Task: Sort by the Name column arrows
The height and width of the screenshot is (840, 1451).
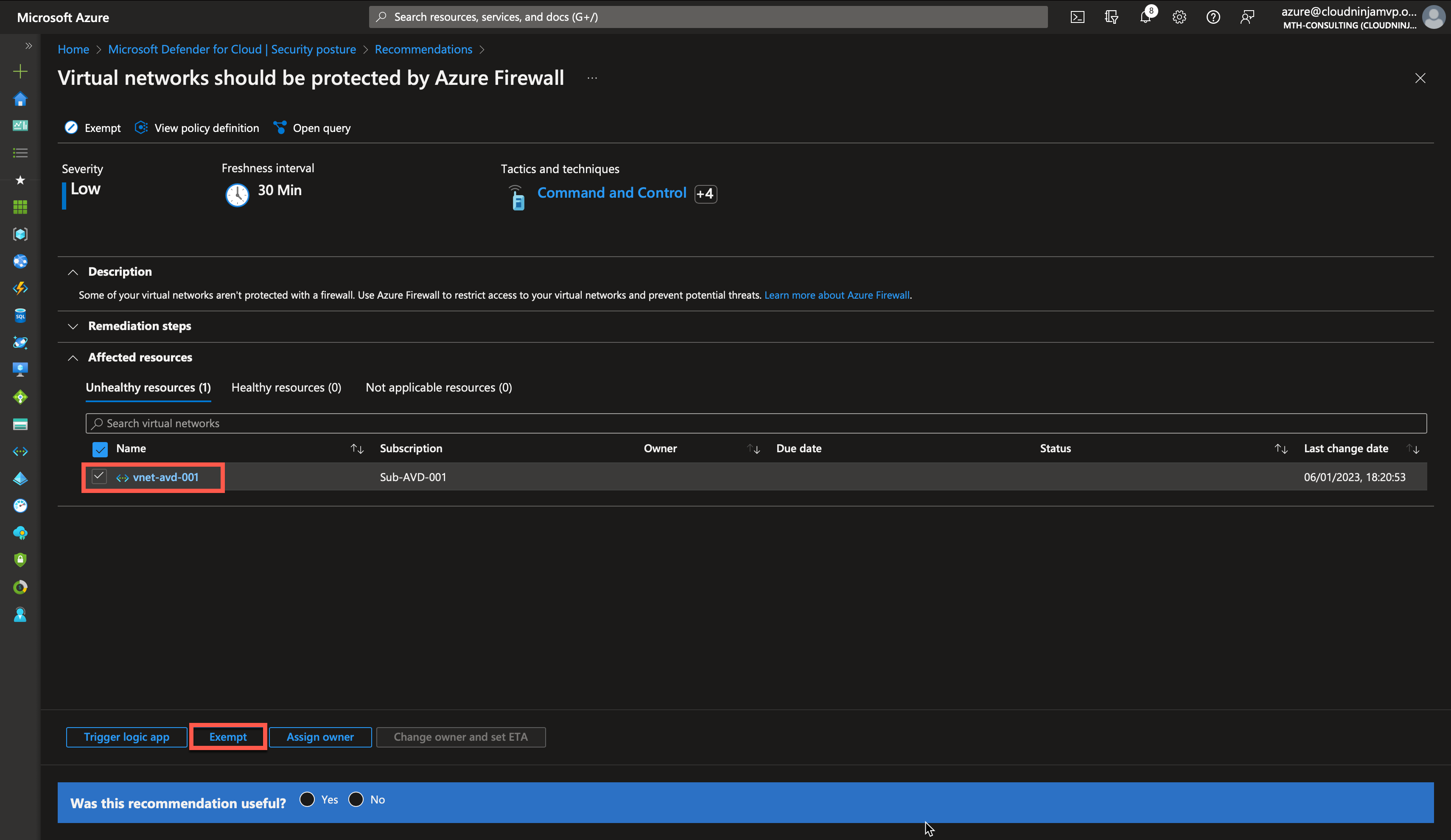Action: [357, 448]
